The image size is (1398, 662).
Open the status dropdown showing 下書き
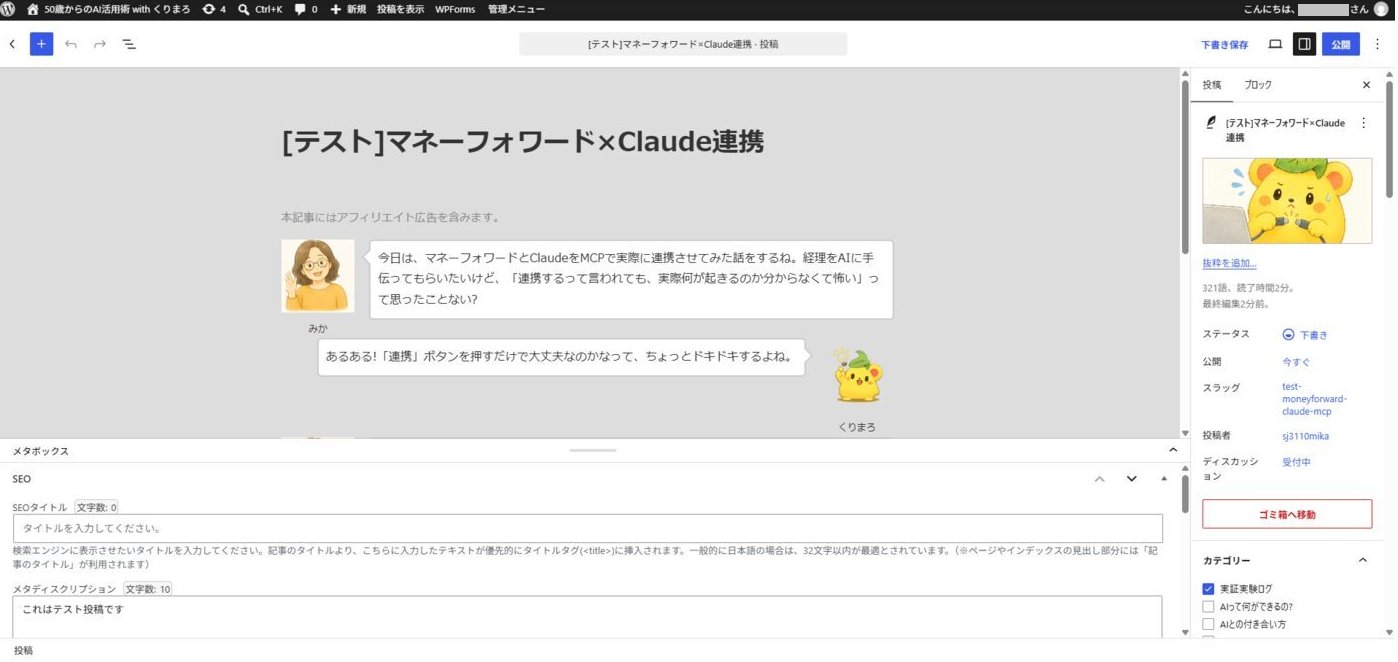pyautogui.click(x=1306, y=335)
